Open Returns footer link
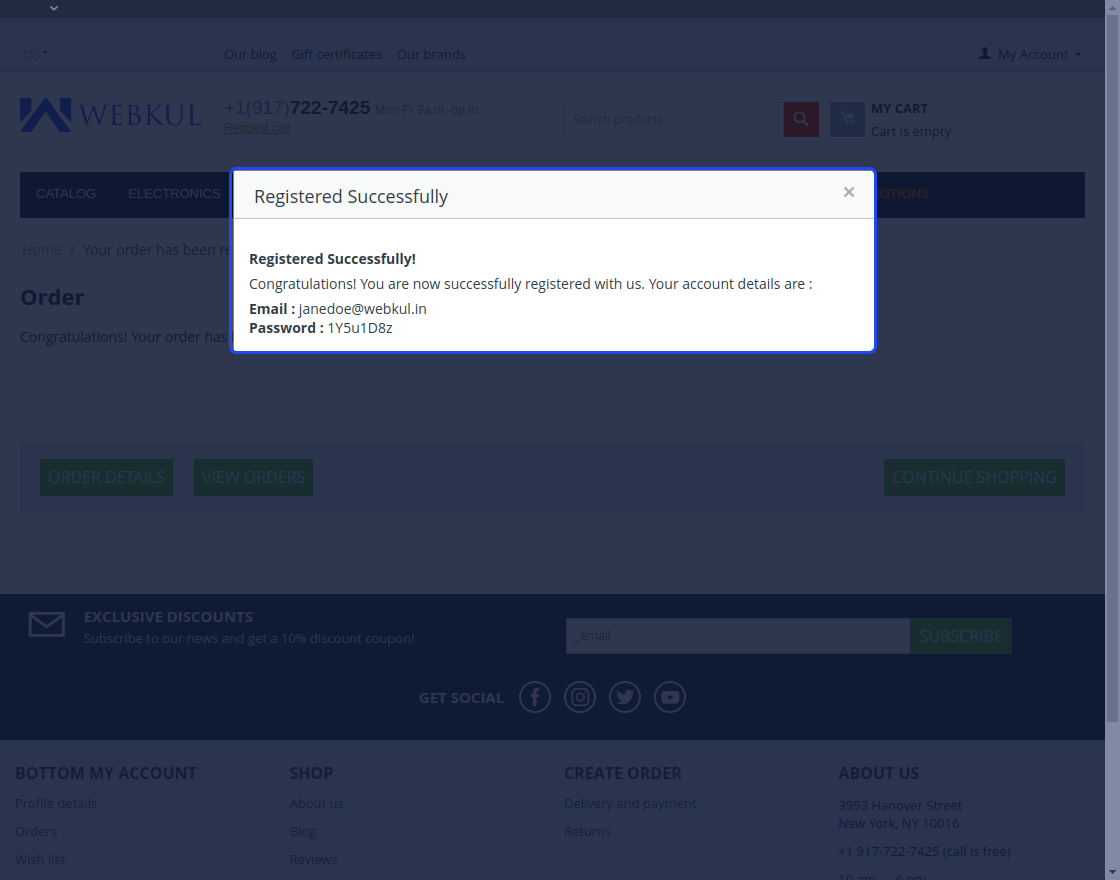This screenshot has height=880, width=1120. (587, 831)
